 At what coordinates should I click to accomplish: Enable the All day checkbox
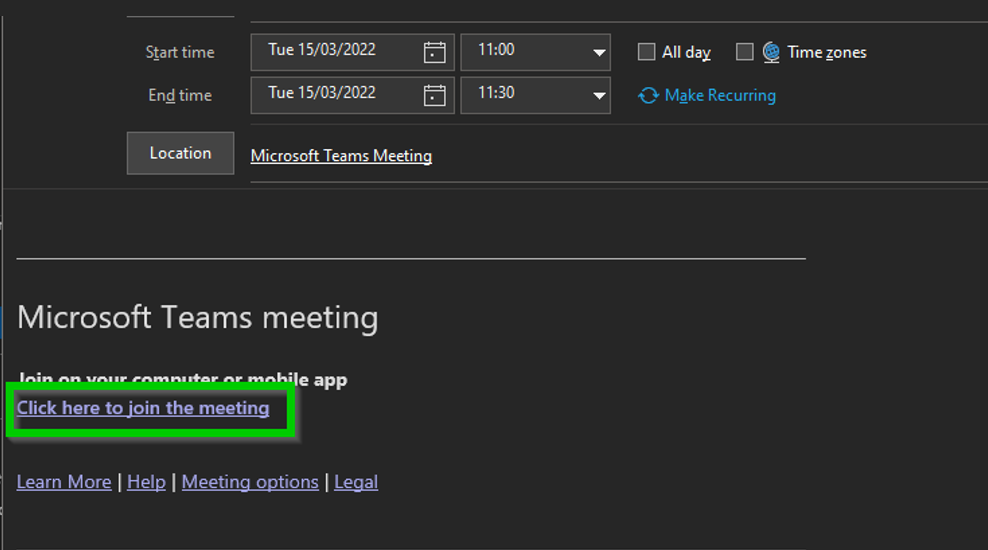(647, 52)
